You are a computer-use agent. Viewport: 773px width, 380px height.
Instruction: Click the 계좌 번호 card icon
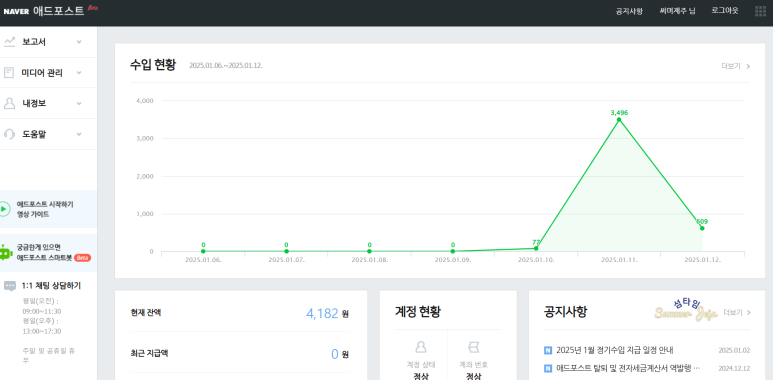(x=474, y=347)
